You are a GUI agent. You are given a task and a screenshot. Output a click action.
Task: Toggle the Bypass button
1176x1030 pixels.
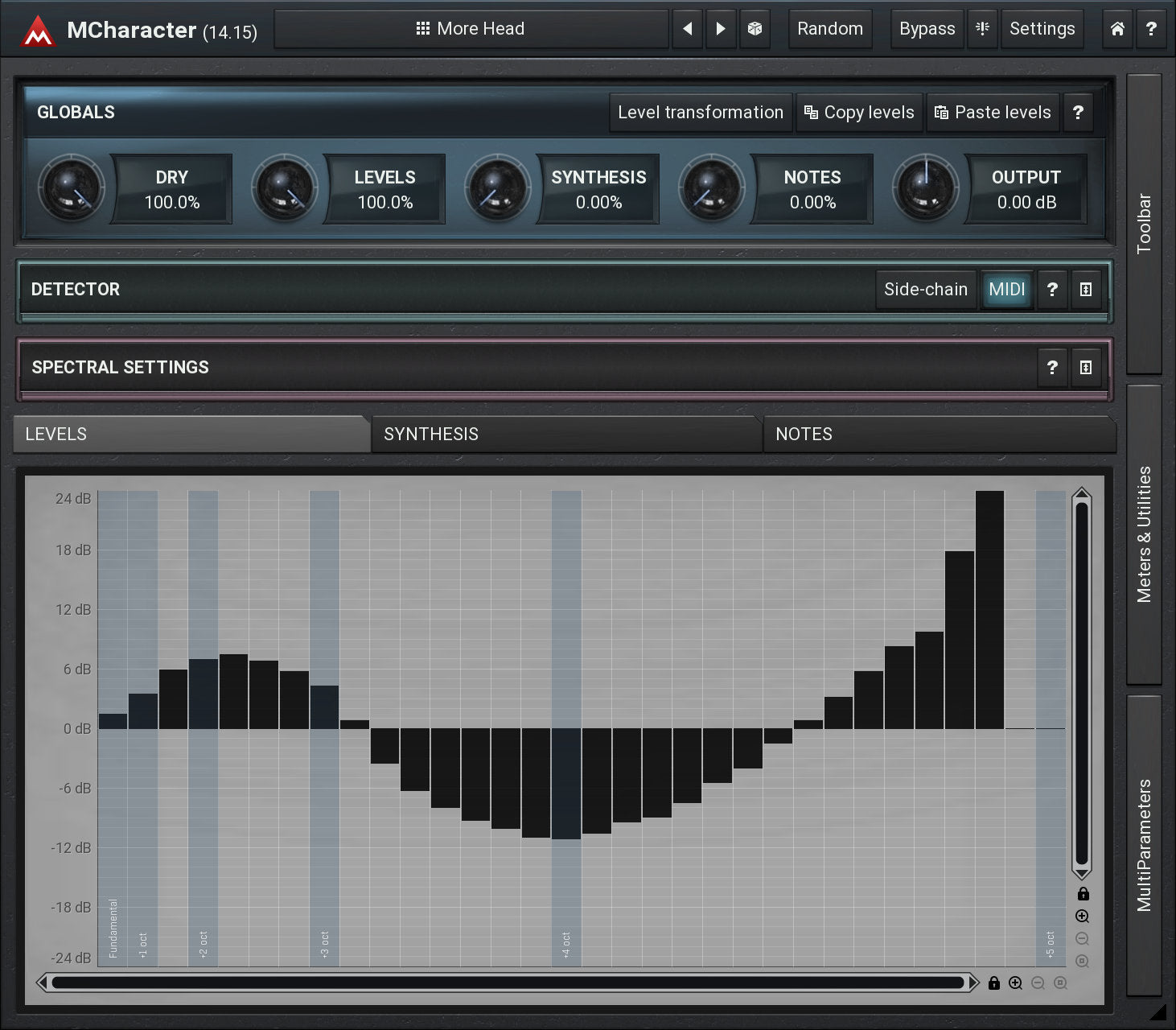click(927, 29)
